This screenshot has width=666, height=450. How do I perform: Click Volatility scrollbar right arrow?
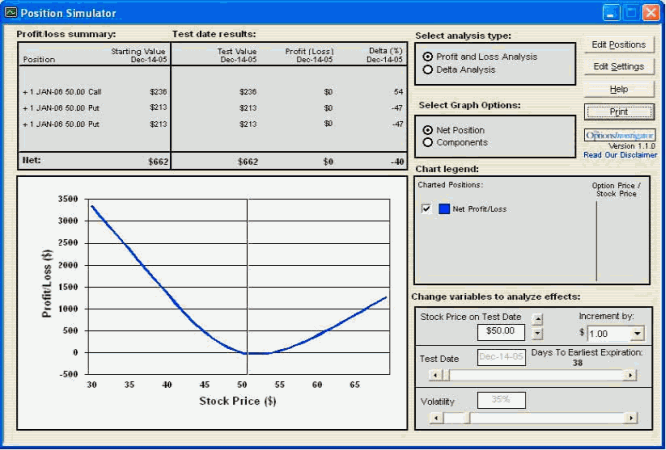[630, 418]
